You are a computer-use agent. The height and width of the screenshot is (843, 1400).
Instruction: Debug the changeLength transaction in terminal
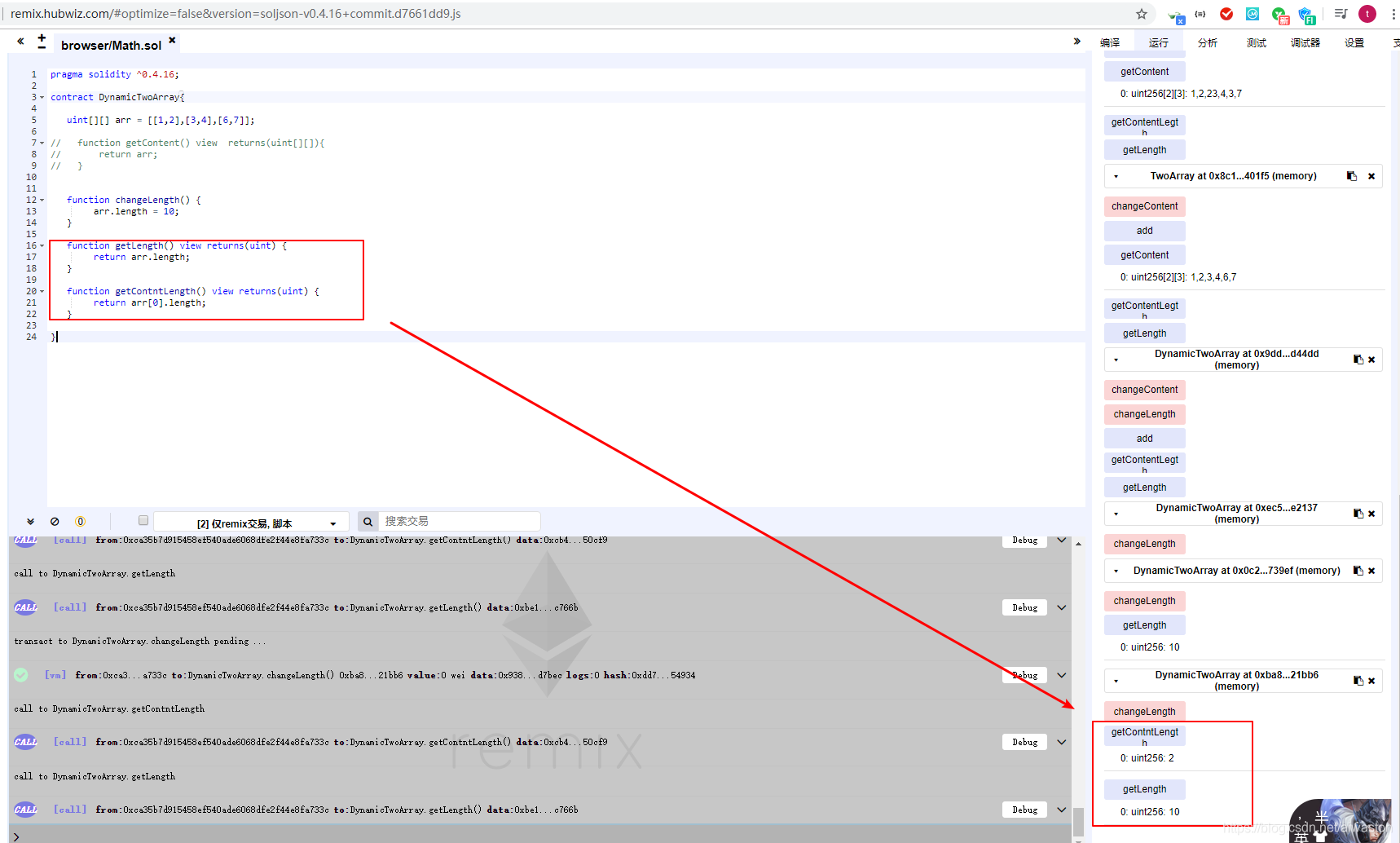click(x=1024, y=675)
